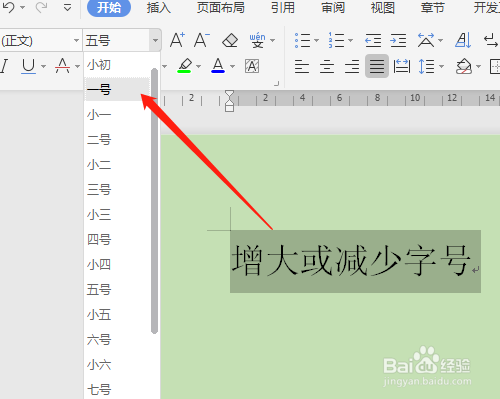The image size is (500, 399).
Task: Click the decrease indent icon
Action: point(373,41)
